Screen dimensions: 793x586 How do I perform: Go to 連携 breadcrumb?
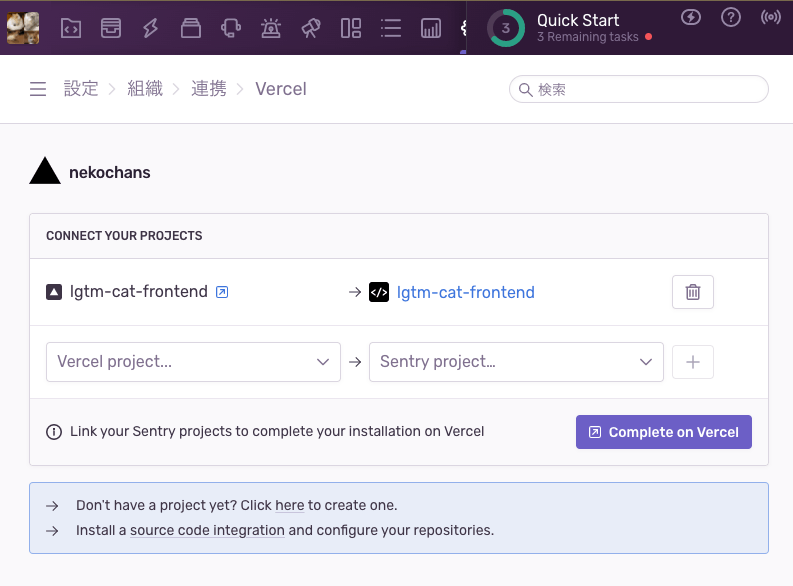[208, 89]
